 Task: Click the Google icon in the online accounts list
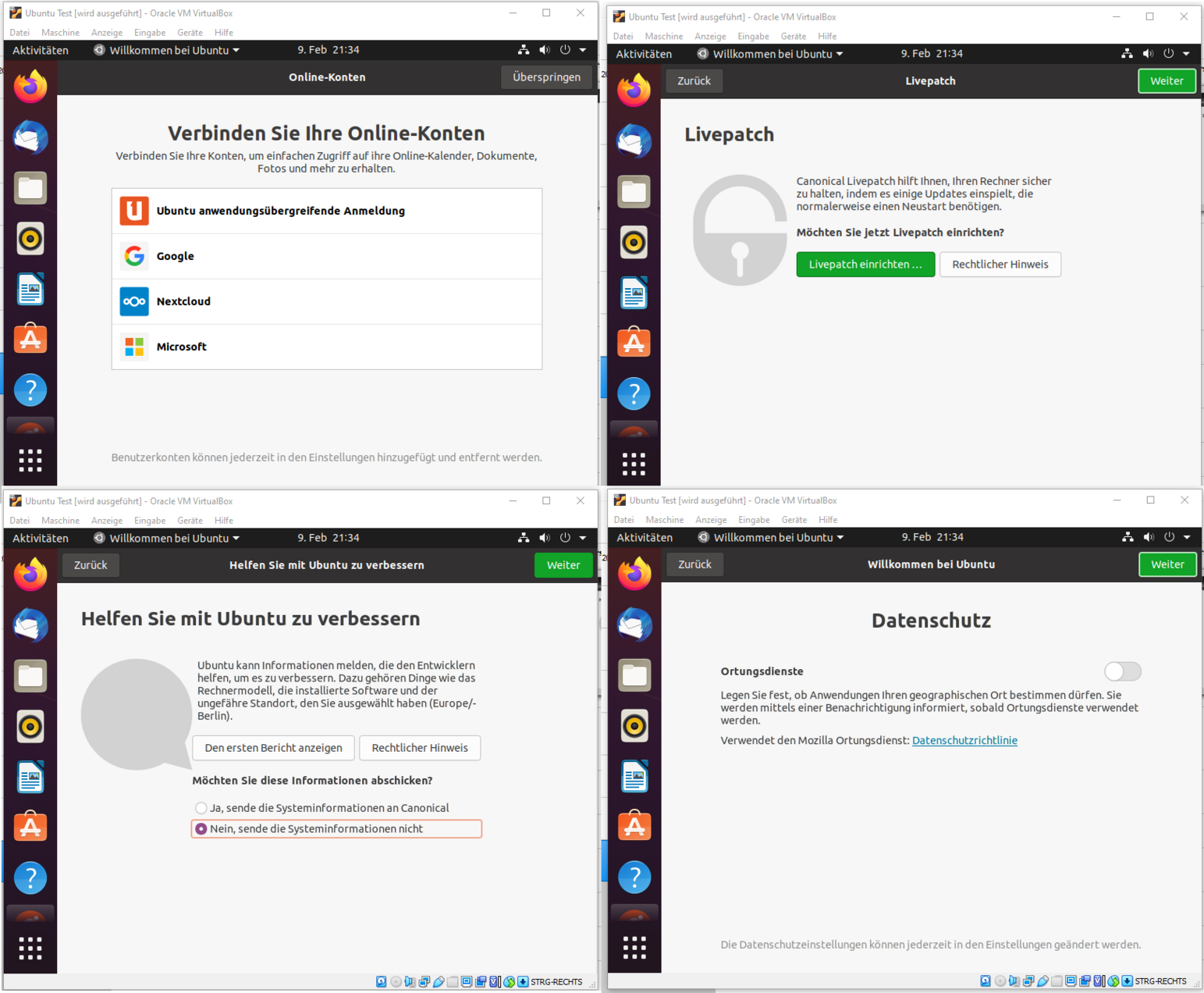[134, 256]
